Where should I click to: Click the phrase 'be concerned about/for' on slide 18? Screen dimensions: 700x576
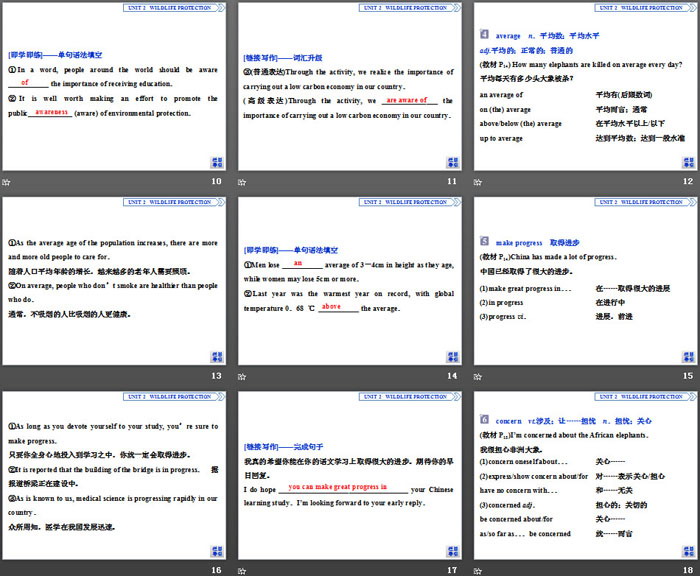516,519
